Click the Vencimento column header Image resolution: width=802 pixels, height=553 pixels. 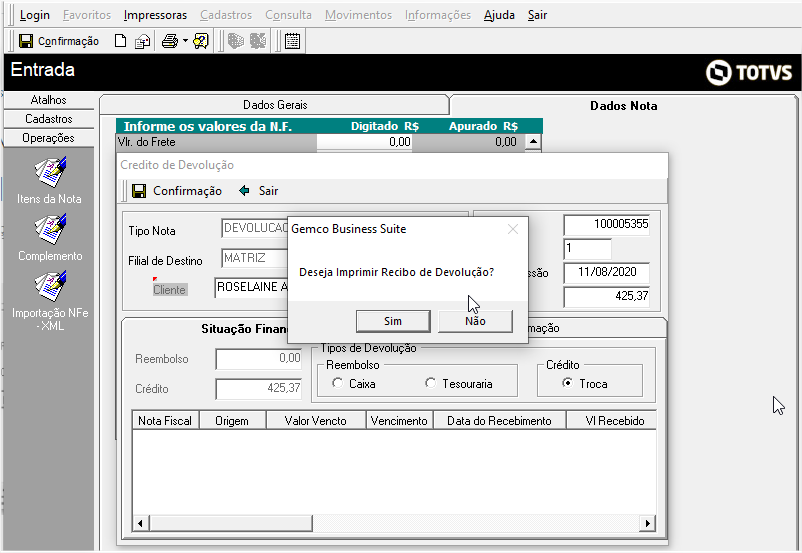point(399,421)
